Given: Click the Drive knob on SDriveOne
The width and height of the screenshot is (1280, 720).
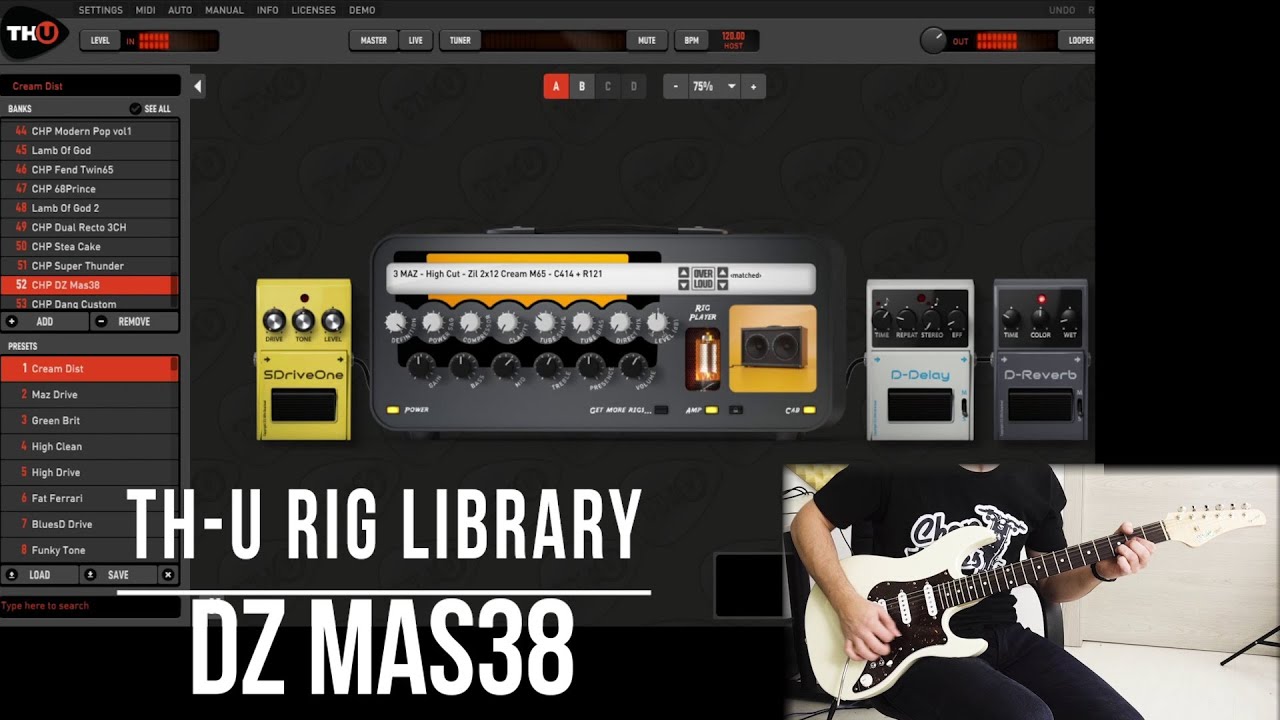Looking at the screenshot, I should [x=274, y=320].
